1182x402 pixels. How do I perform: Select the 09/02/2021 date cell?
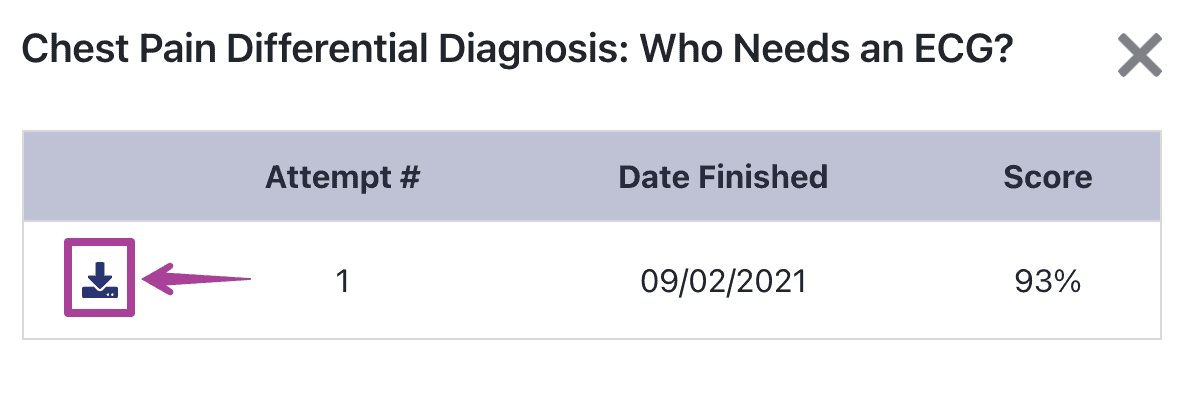coord(723,282)
